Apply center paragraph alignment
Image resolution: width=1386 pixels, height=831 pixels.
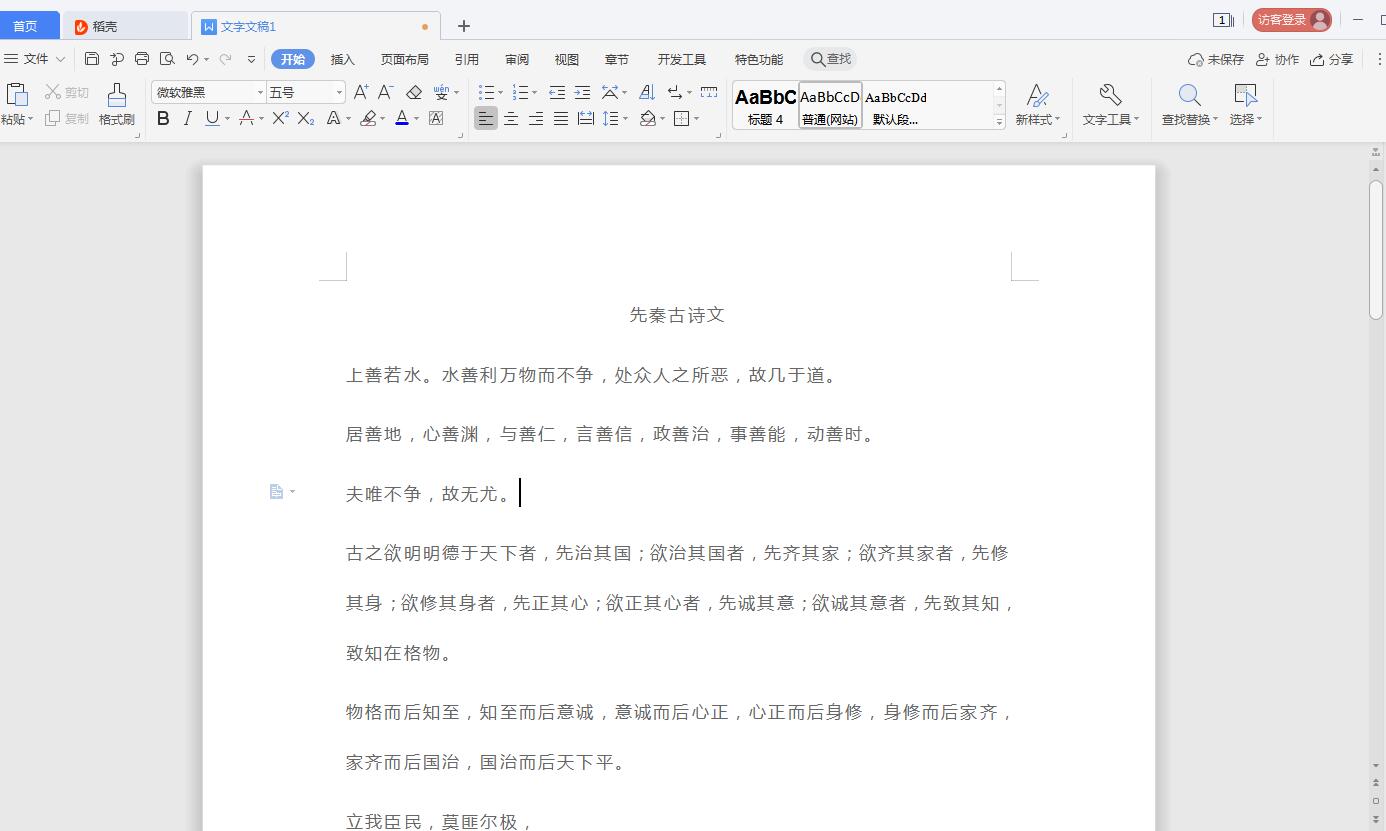(x=510, y=118)
